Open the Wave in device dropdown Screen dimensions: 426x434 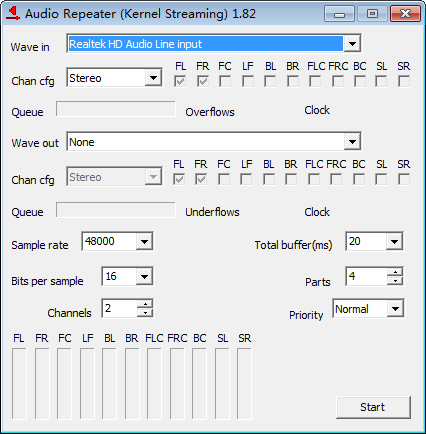click(x=352, y=44)
